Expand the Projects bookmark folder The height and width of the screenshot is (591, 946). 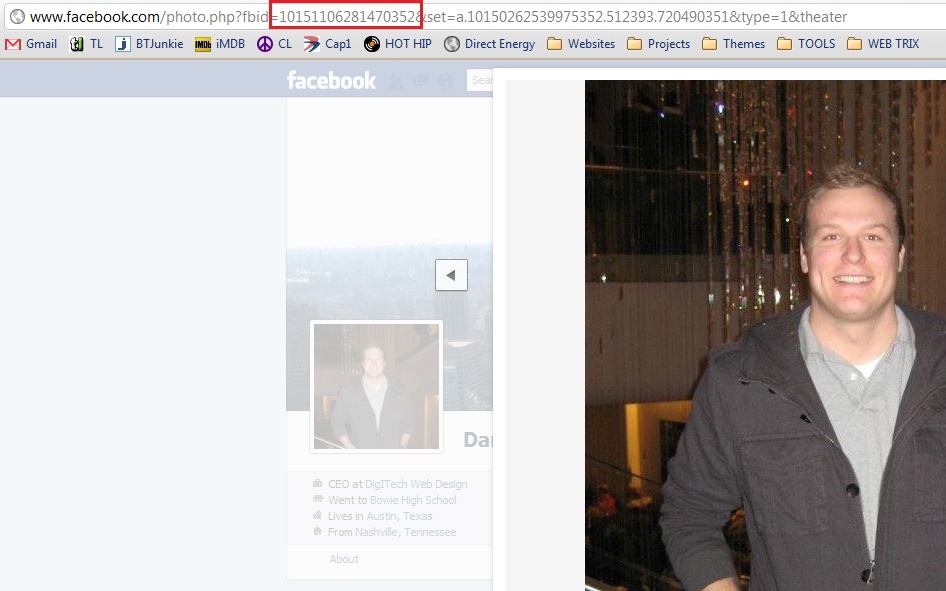pyautogui.click(x=658, y=44)
